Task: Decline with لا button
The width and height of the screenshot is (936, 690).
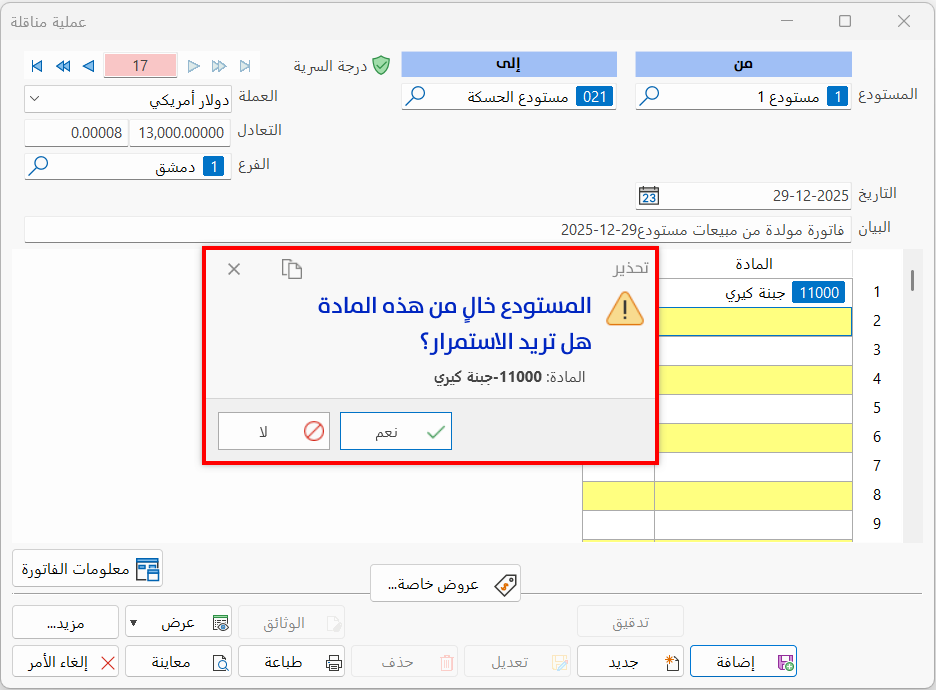Action: coord(274,431)
